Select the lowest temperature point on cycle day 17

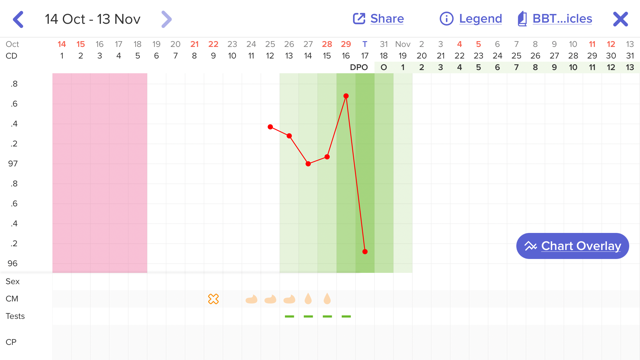(365, 252)
